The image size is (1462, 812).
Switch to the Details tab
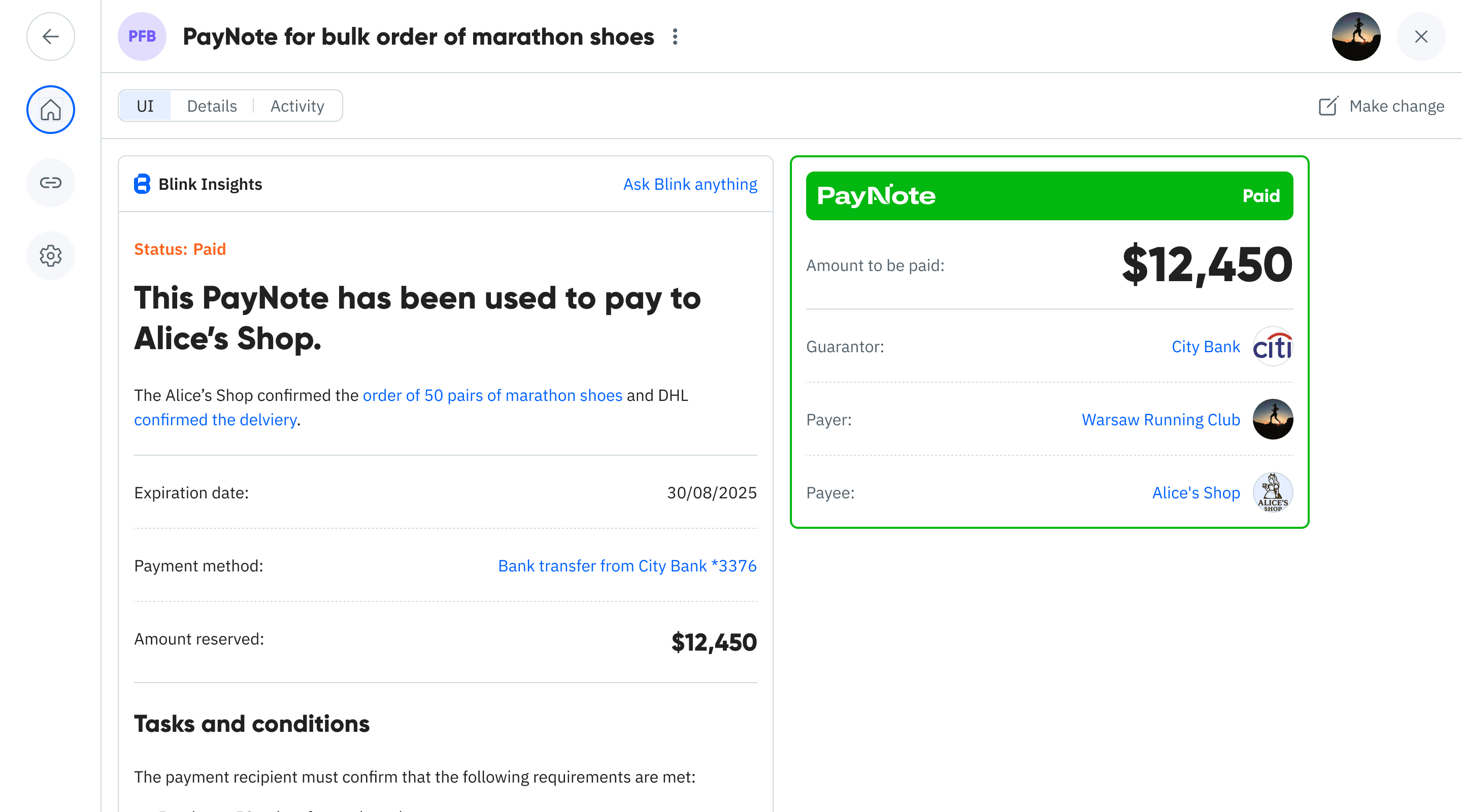click(212, 106)
